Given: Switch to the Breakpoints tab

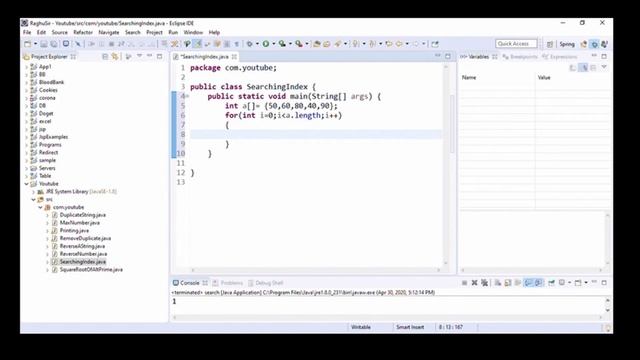Looking at the screenshot, I should click(x=520, y=57).
